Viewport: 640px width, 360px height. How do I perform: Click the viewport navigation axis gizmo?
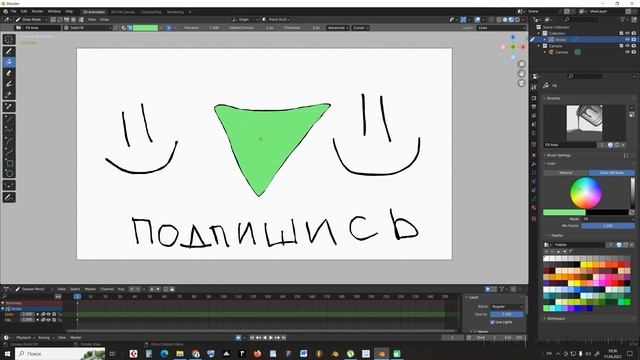point(513,47)
